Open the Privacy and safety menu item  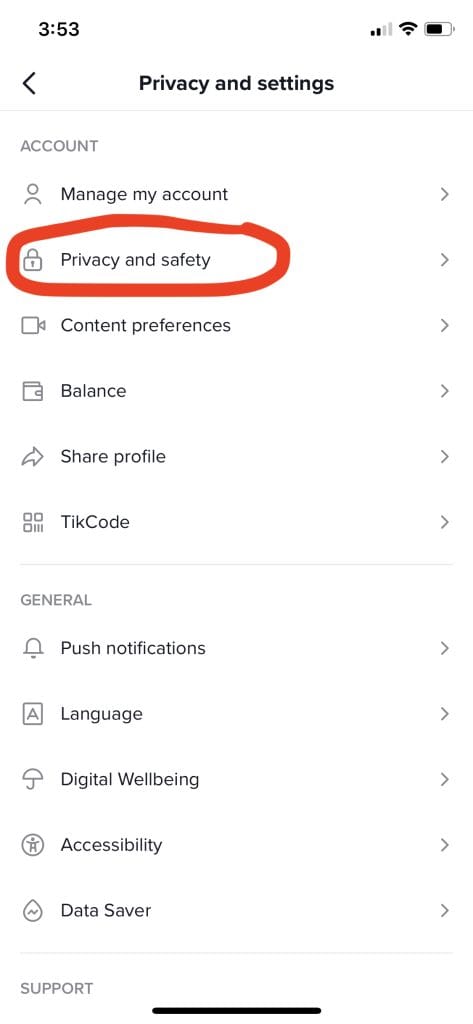[x=236, y=260]
